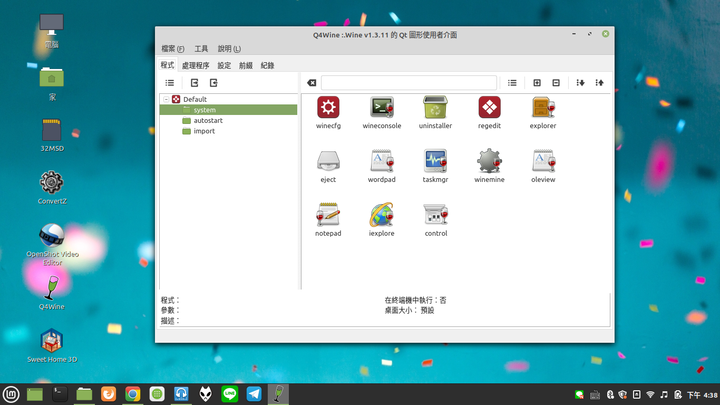Screen dimensions: 720x405
Task: Switch to the 處理程序 tab
Action: coord(196,66)
